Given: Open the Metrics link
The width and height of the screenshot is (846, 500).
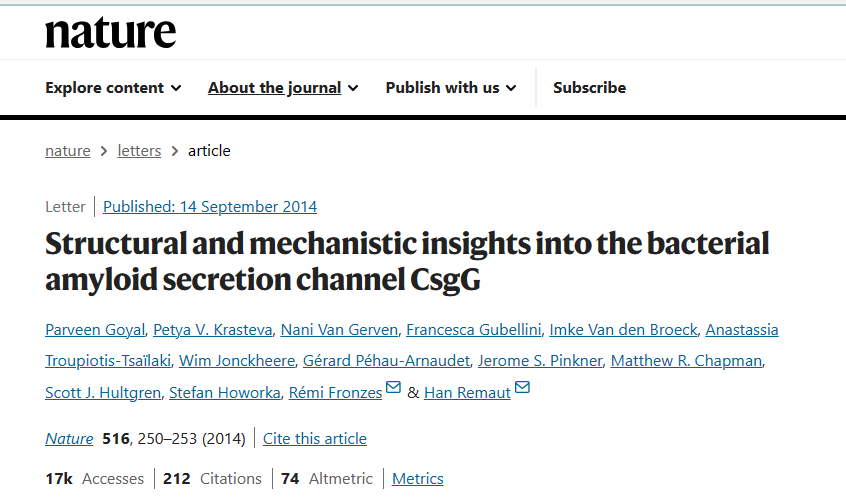Looking at the screenshot, I should (x=417, y=479).
